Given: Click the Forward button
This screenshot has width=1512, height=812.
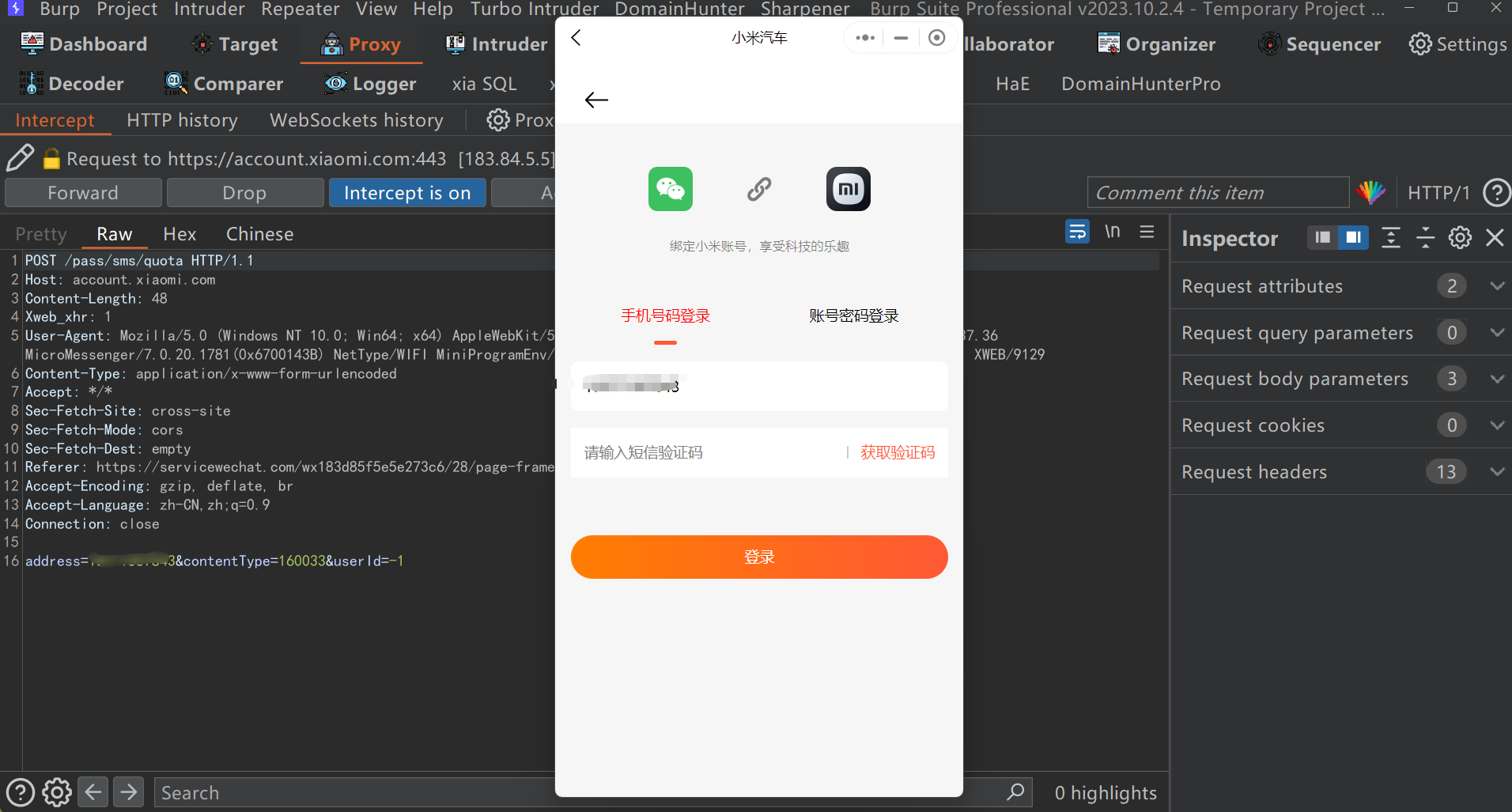Looking at the screenshot, I should [83, 193].
